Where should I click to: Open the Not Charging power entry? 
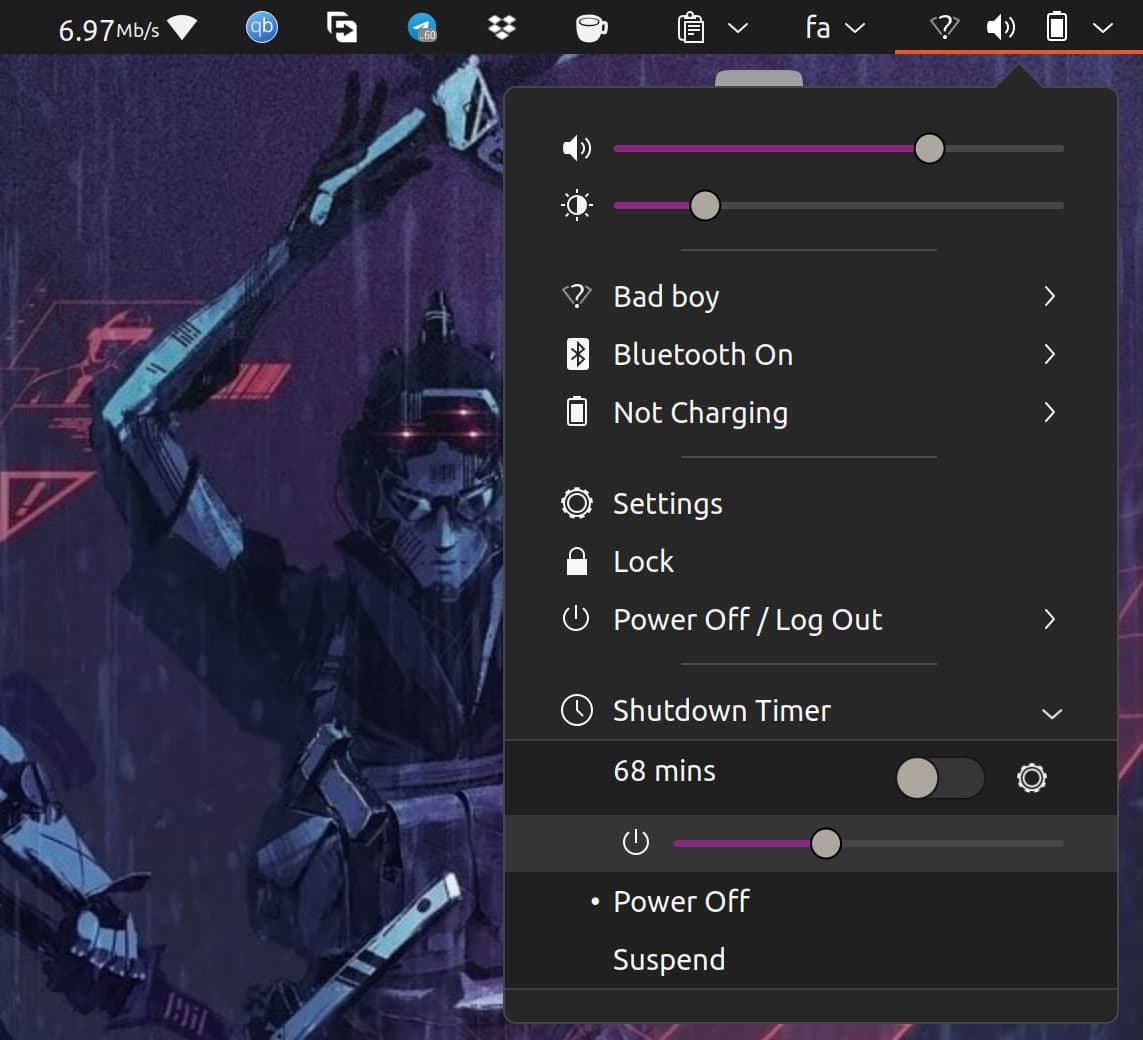click(811, 412)
